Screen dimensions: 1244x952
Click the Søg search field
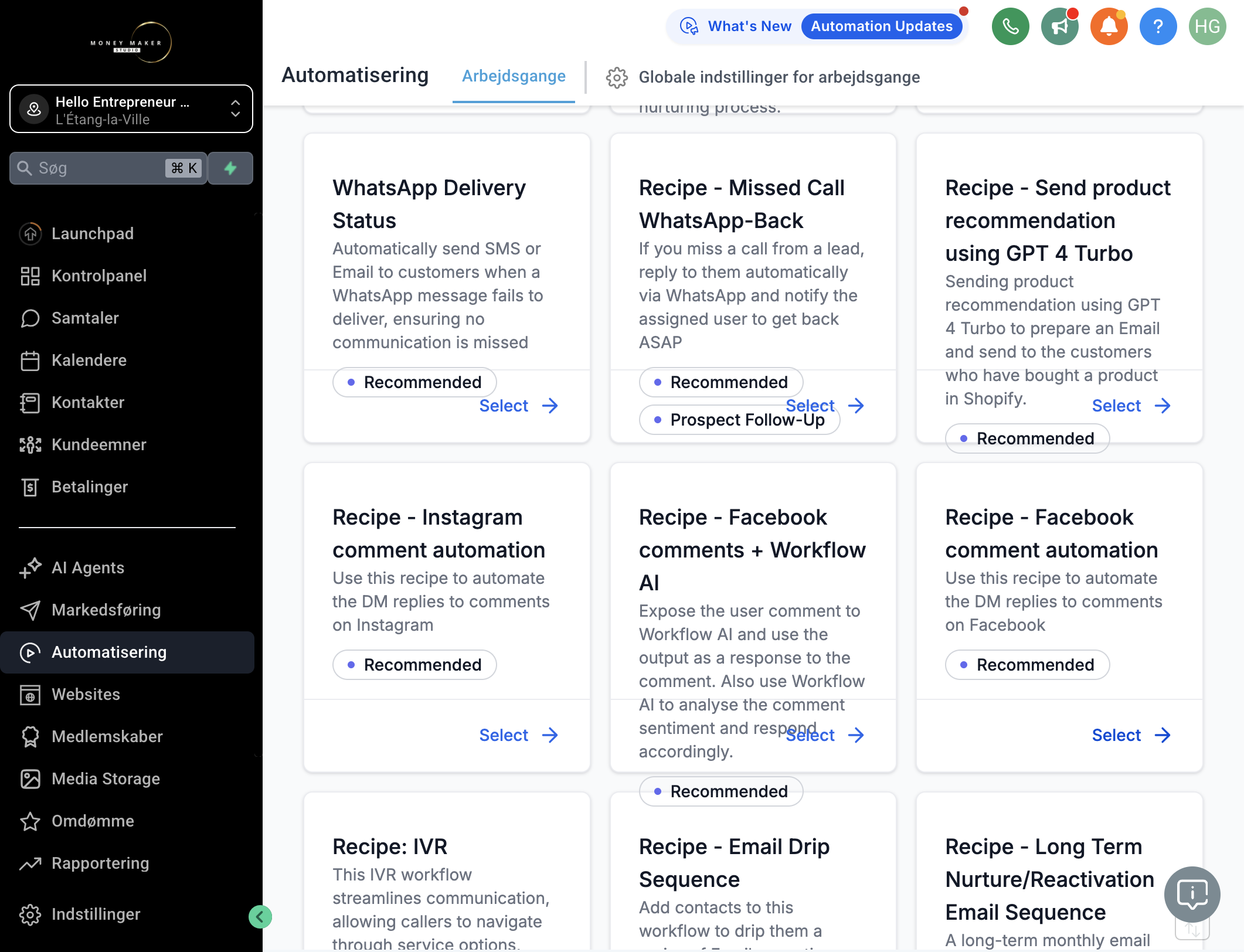click(108, 168)
